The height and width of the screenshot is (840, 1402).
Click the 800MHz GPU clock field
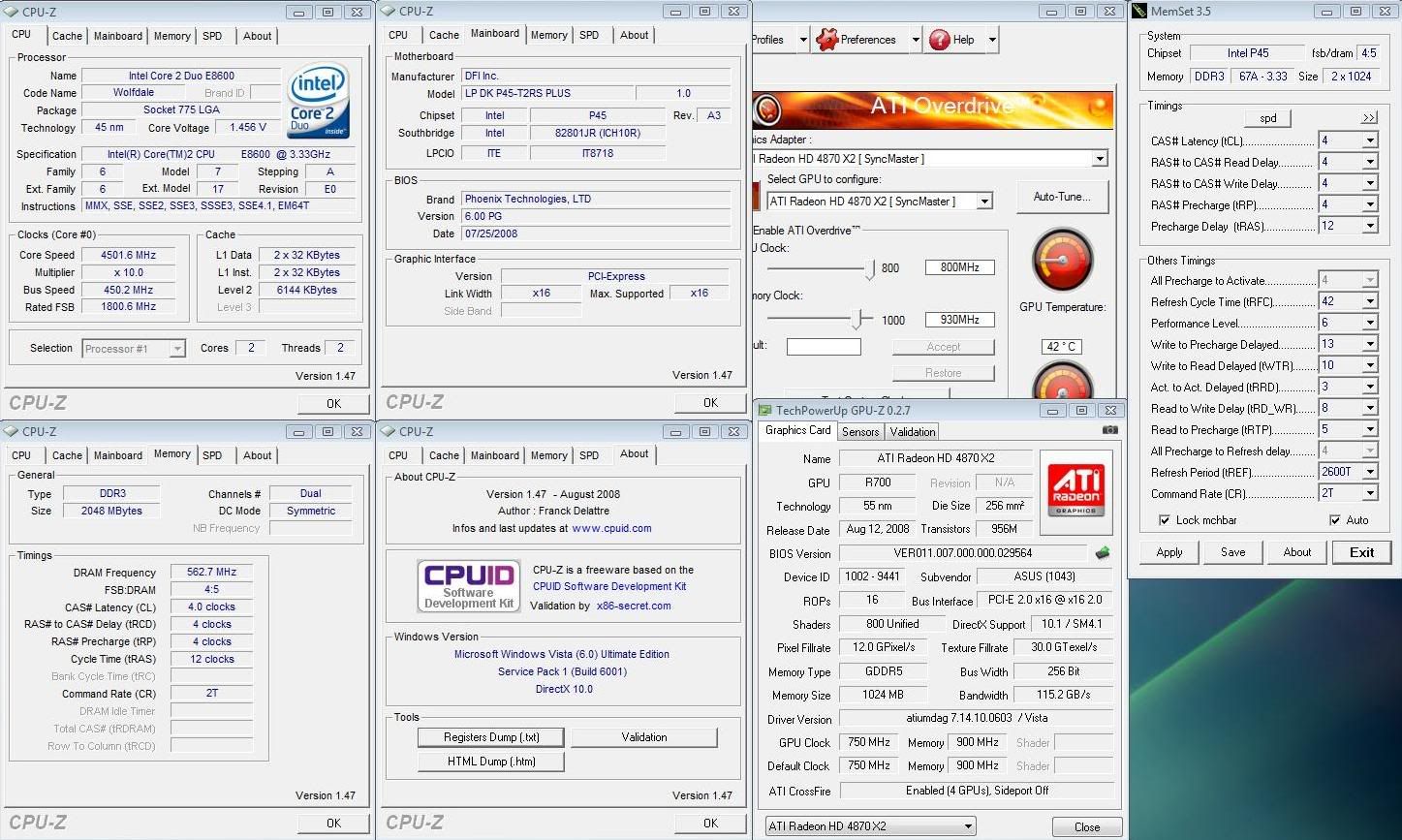coord(959,267)
